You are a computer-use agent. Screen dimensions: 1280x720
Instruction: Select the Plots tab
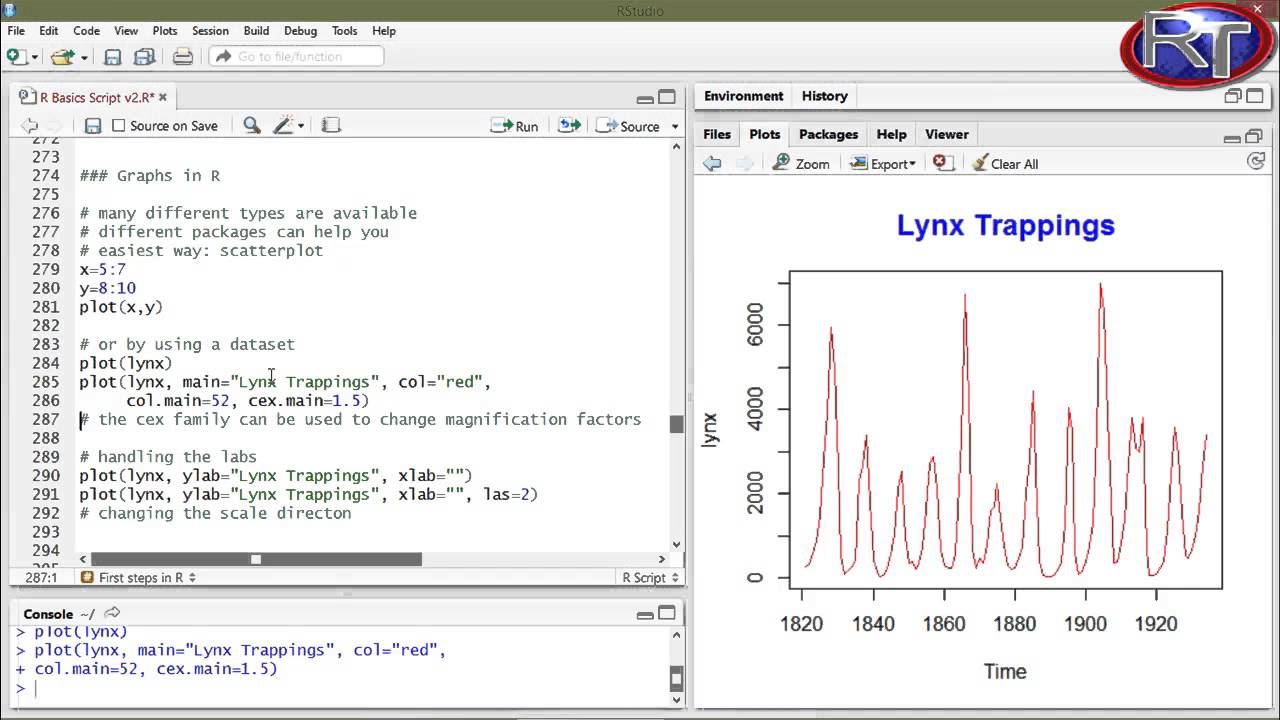click(765, 134)
